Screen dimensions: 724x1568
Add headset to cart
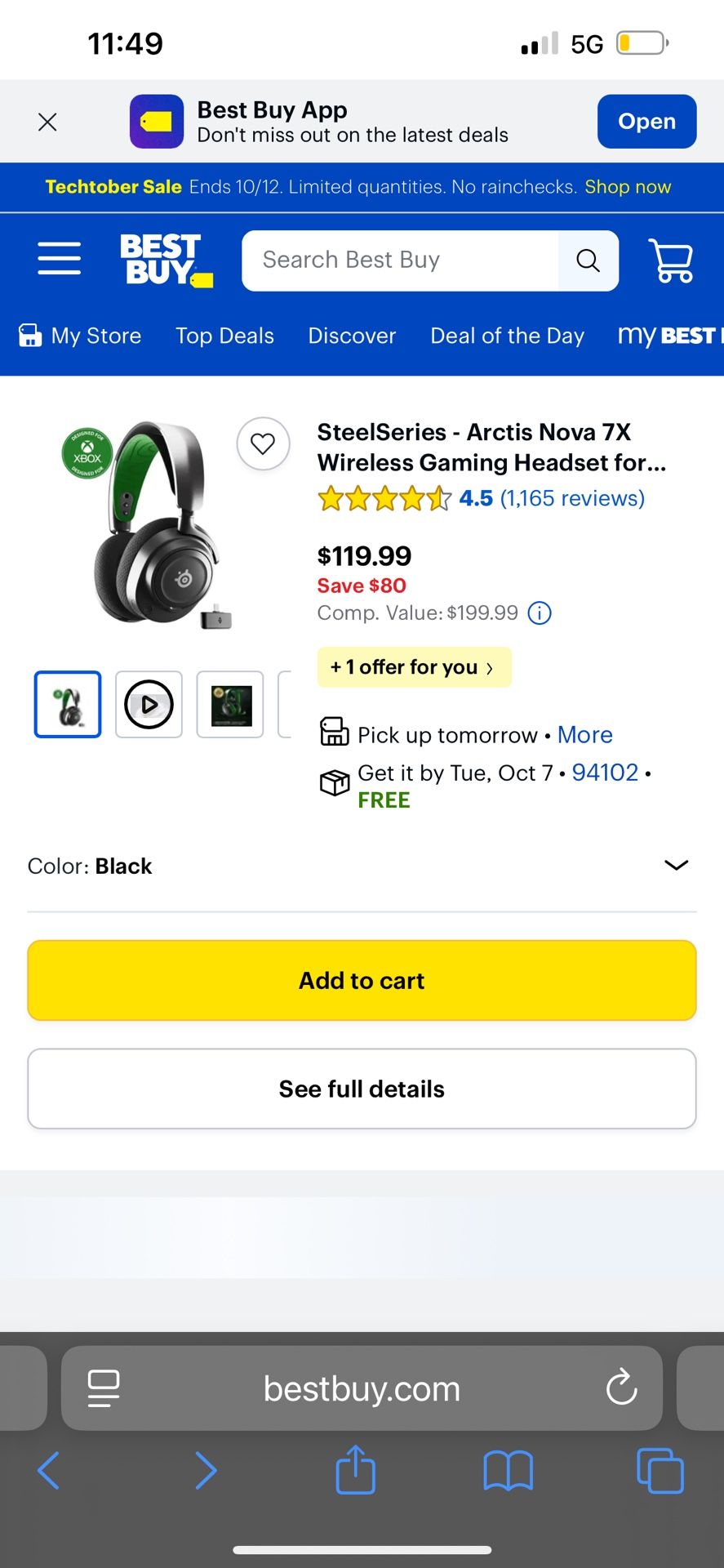pos(362,980)
